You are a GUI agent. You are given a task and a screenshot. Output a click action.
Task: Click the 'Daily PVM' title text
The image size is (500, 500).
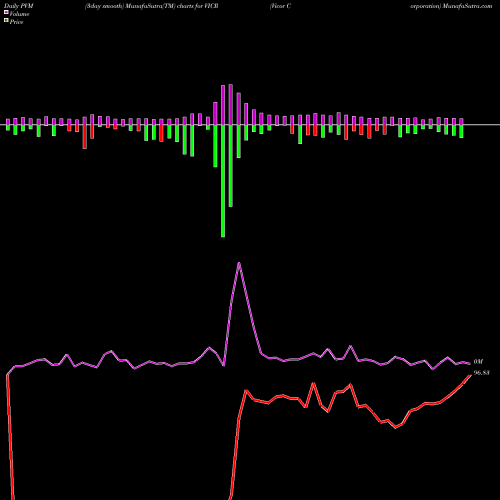click(x=19, y=6)
